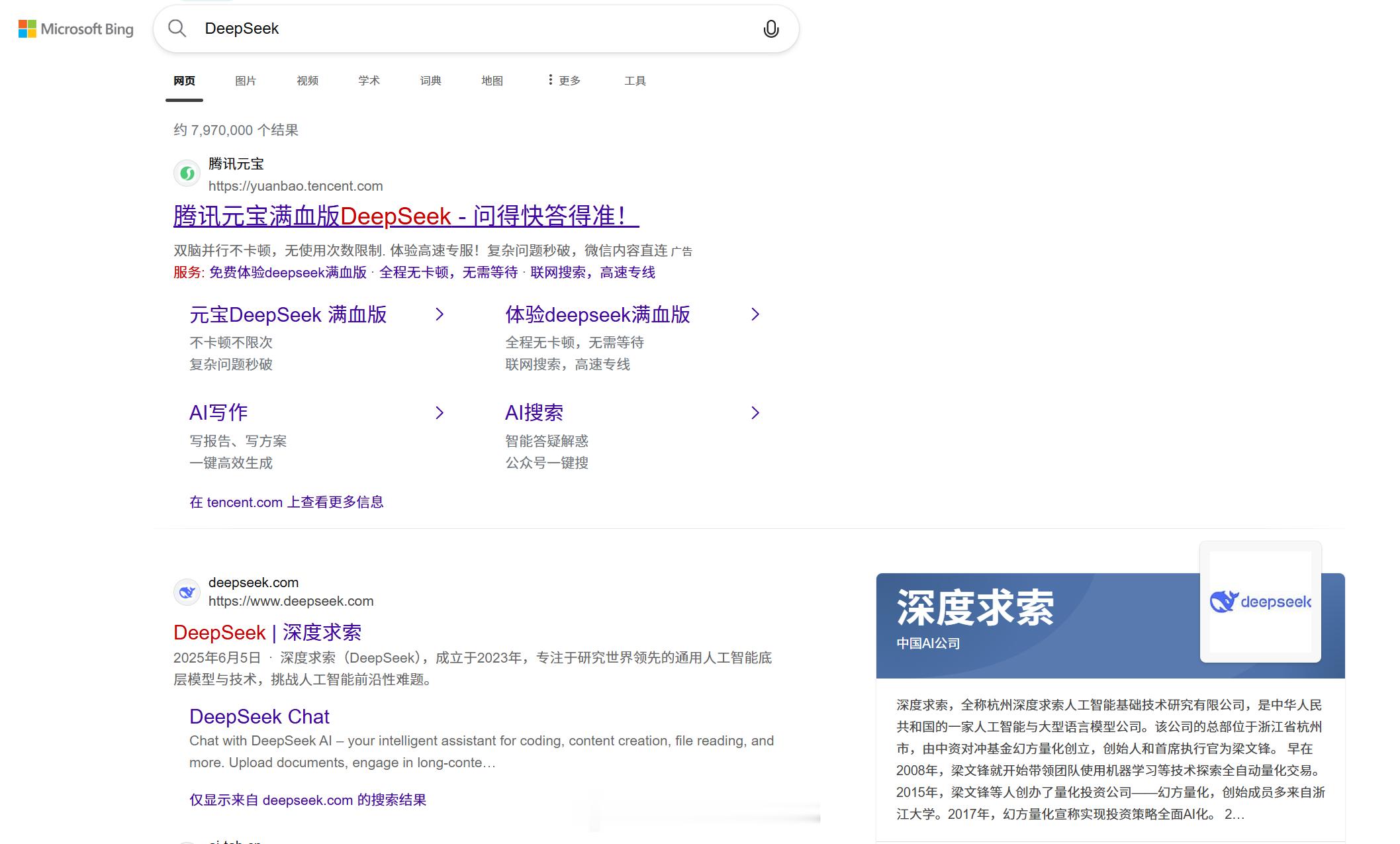Click the 腾讯元宝 site name

[236, 164]
